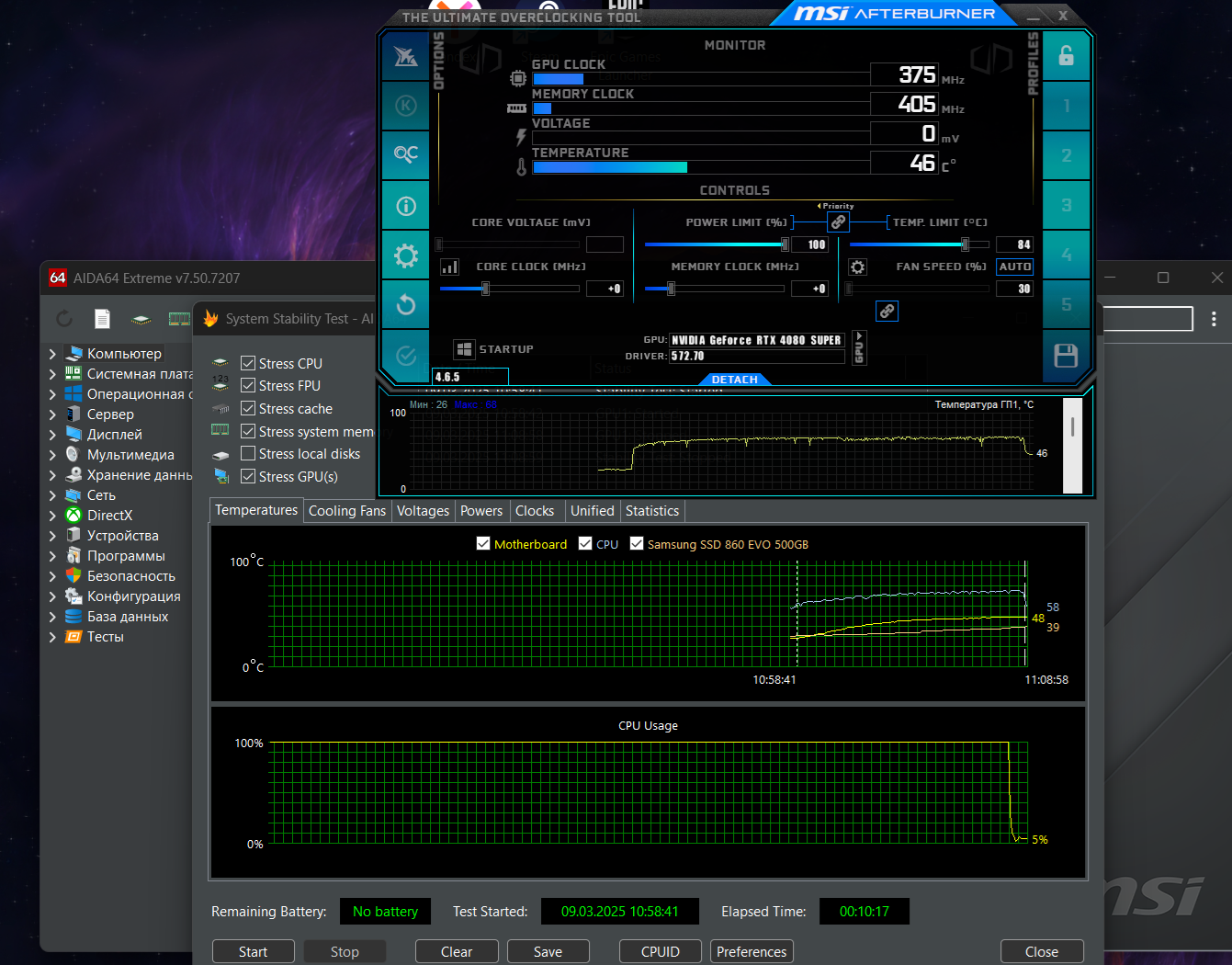Image resolution: width=1232 pixels, height=965 pixels.
Task: Click the fan sync link icon
Action: [887, 311]
